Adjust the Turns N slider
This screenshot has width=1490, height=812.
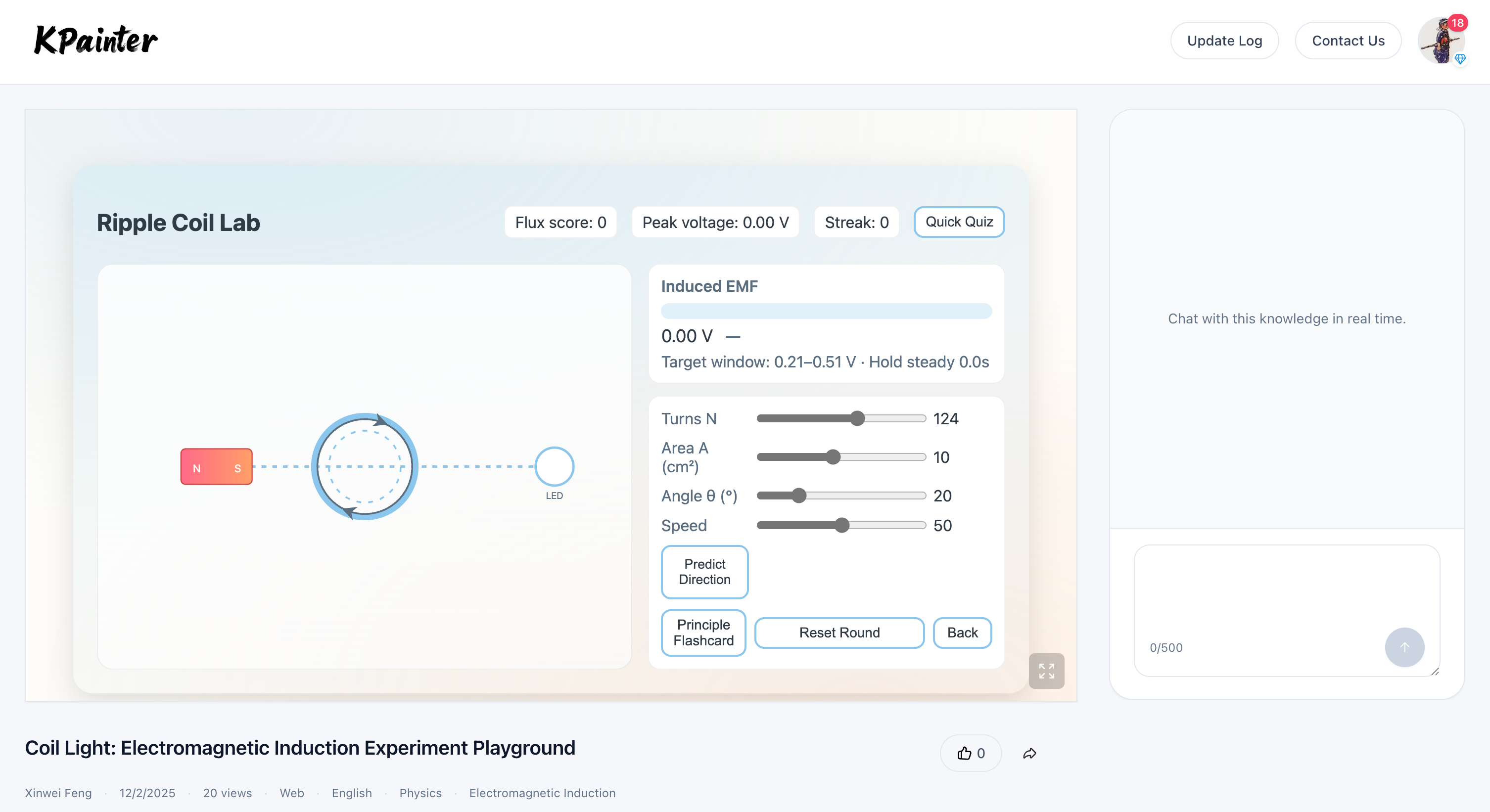(x=857, y=418)
